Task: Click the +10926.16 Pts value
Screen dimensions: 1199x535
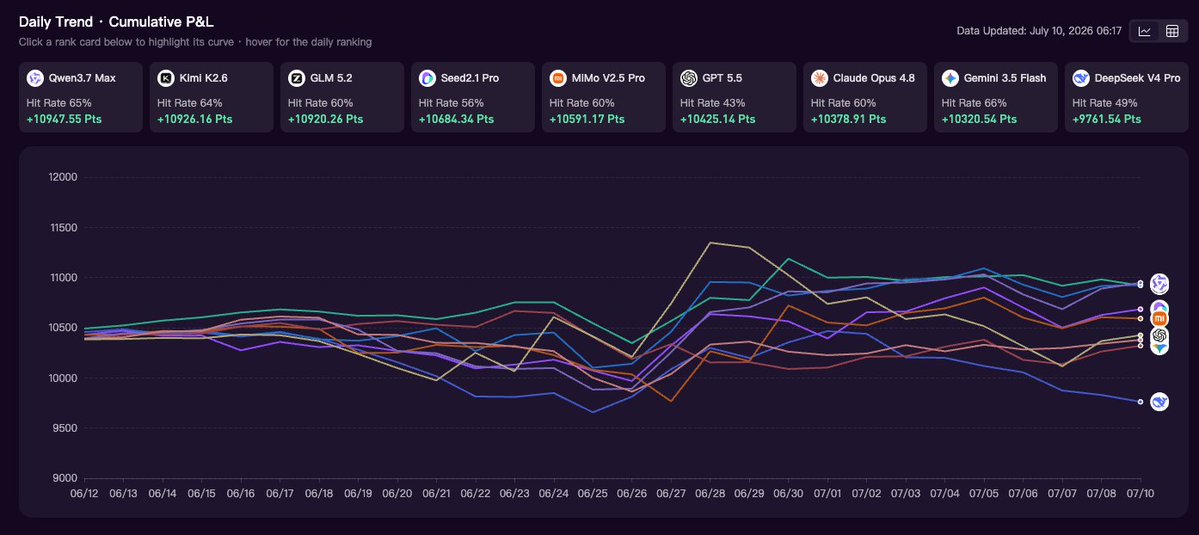Action: point(195,119)
